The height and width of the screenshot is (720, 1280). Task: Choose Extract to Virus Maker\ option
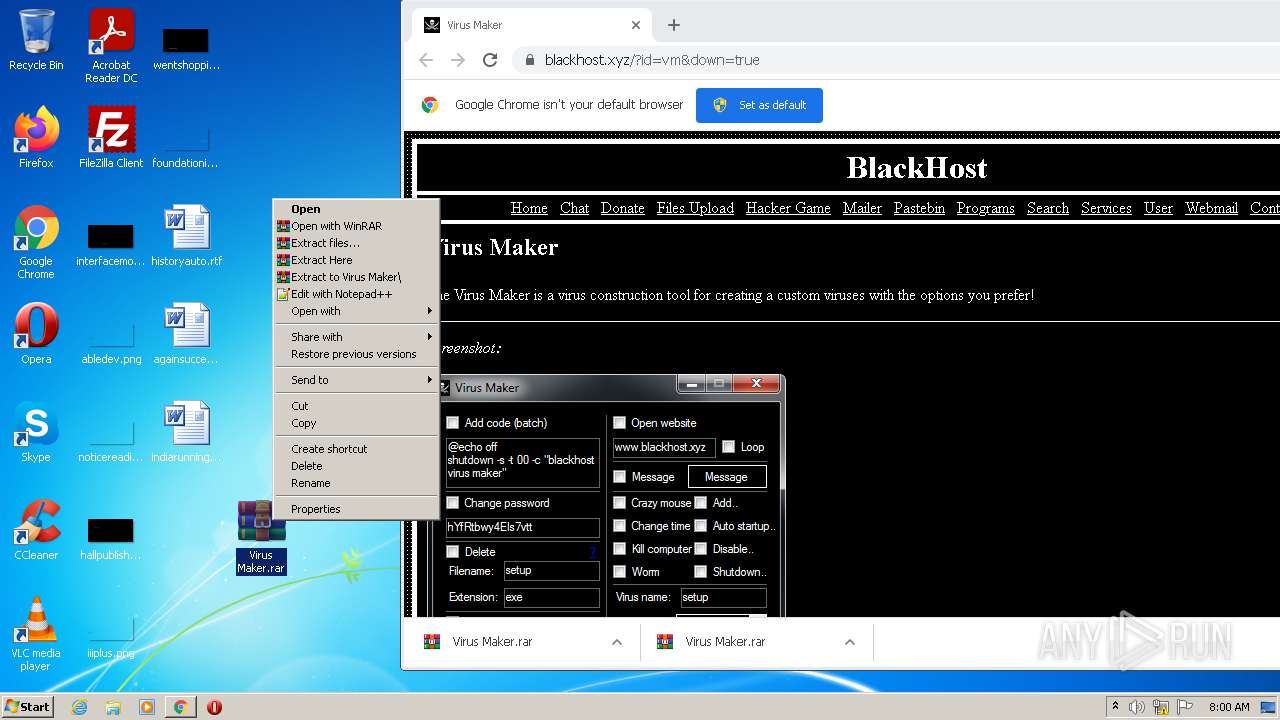[357, 277]
